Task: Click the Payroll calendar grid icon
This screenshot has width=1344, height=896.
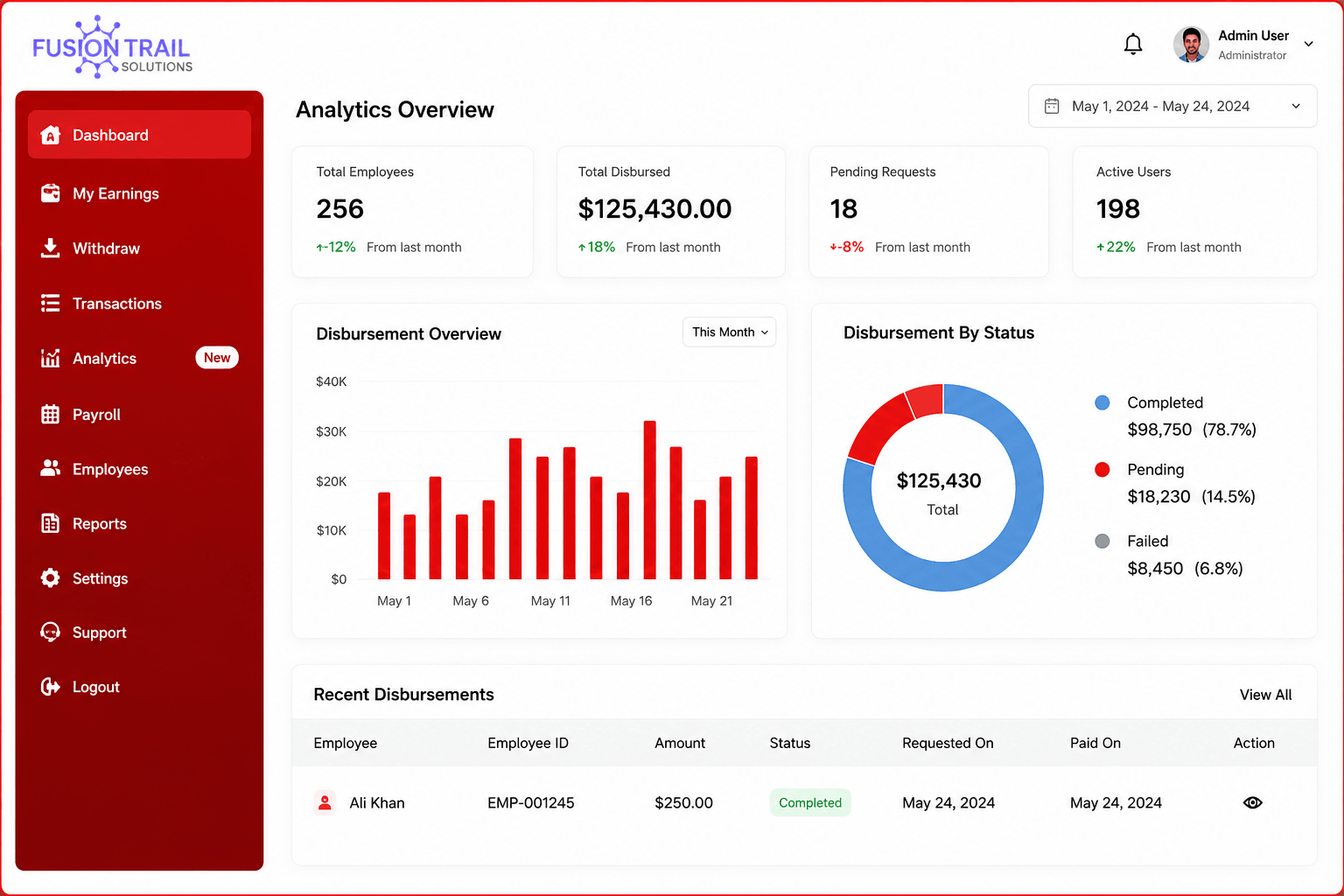Action: pyautogui.click(x=51, y=415)
